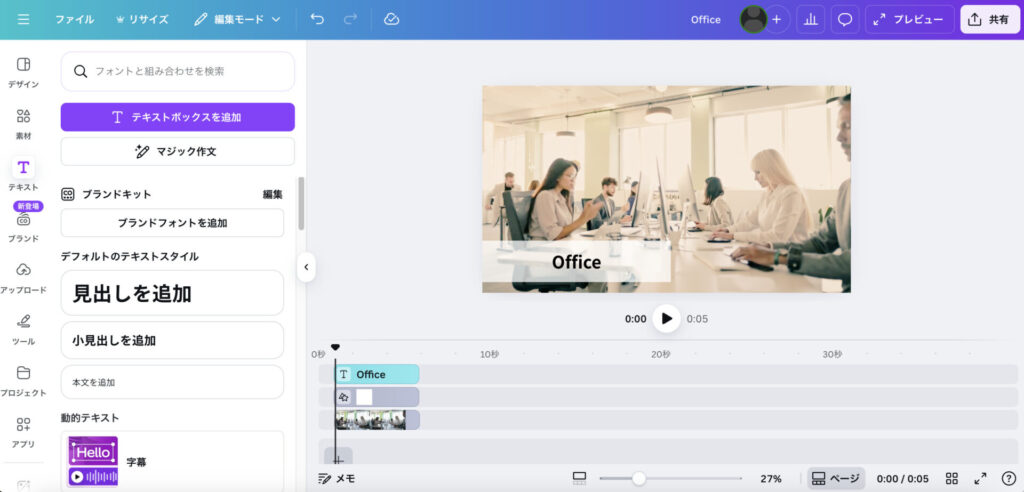Open the リサイズ resize menu
This screenshot has height=492, width=1024.
click(x=142, y=19)
